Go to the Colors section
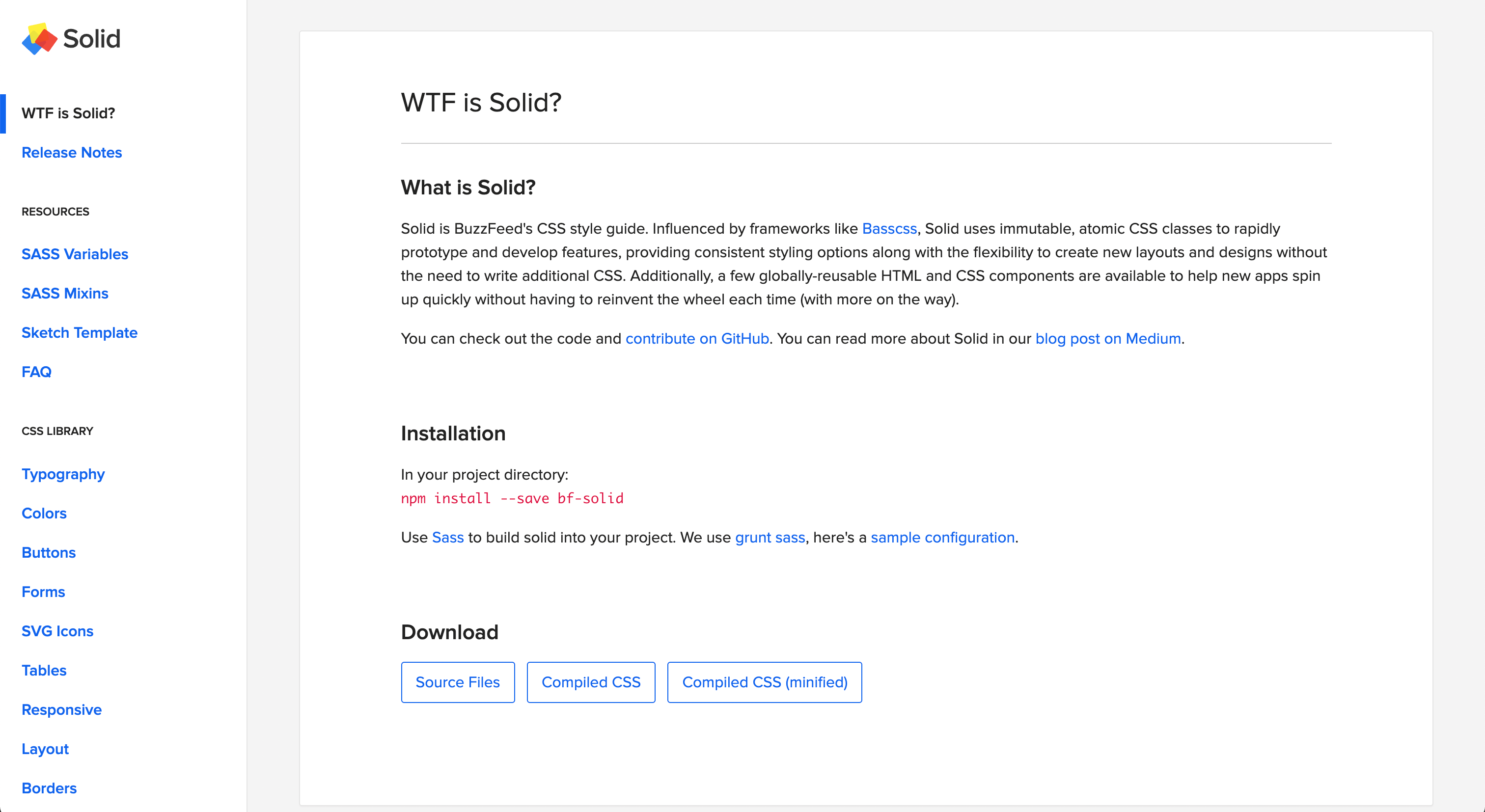The width and height of the screenshot is (1485, 812). pos(44,514)
